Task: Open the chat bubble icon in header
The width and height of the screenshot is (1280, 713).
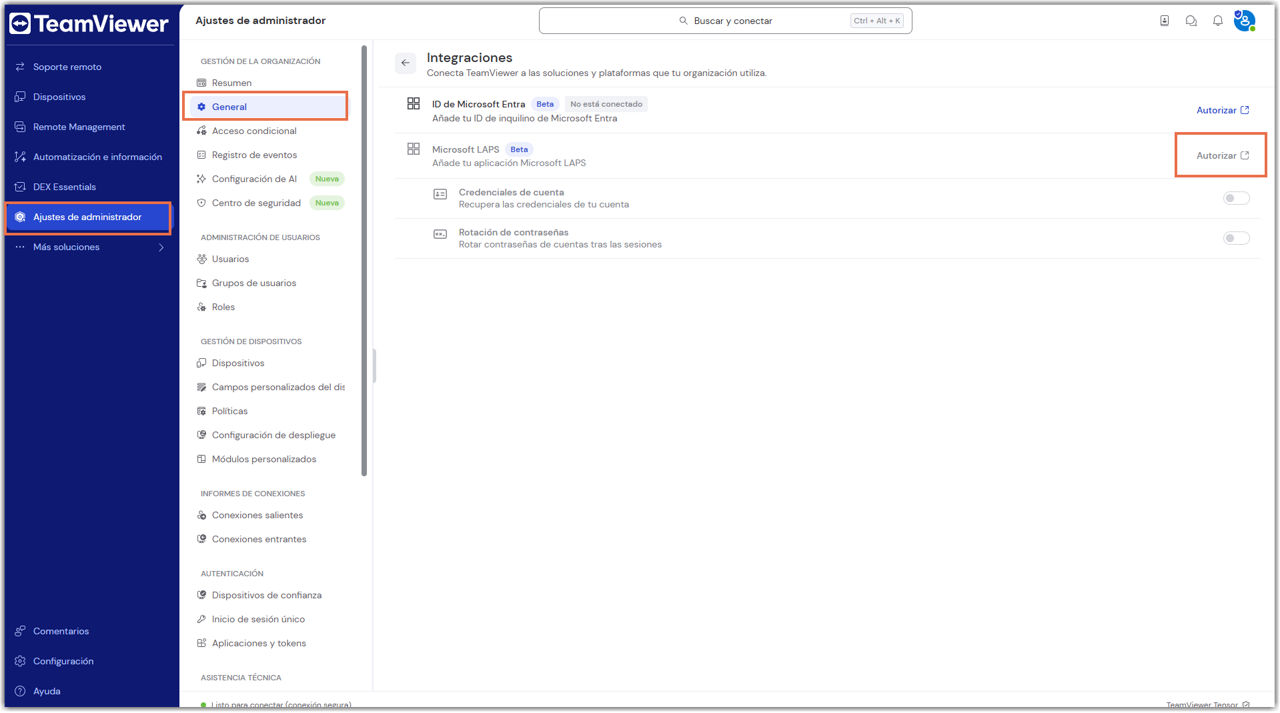Action: 1191,21
